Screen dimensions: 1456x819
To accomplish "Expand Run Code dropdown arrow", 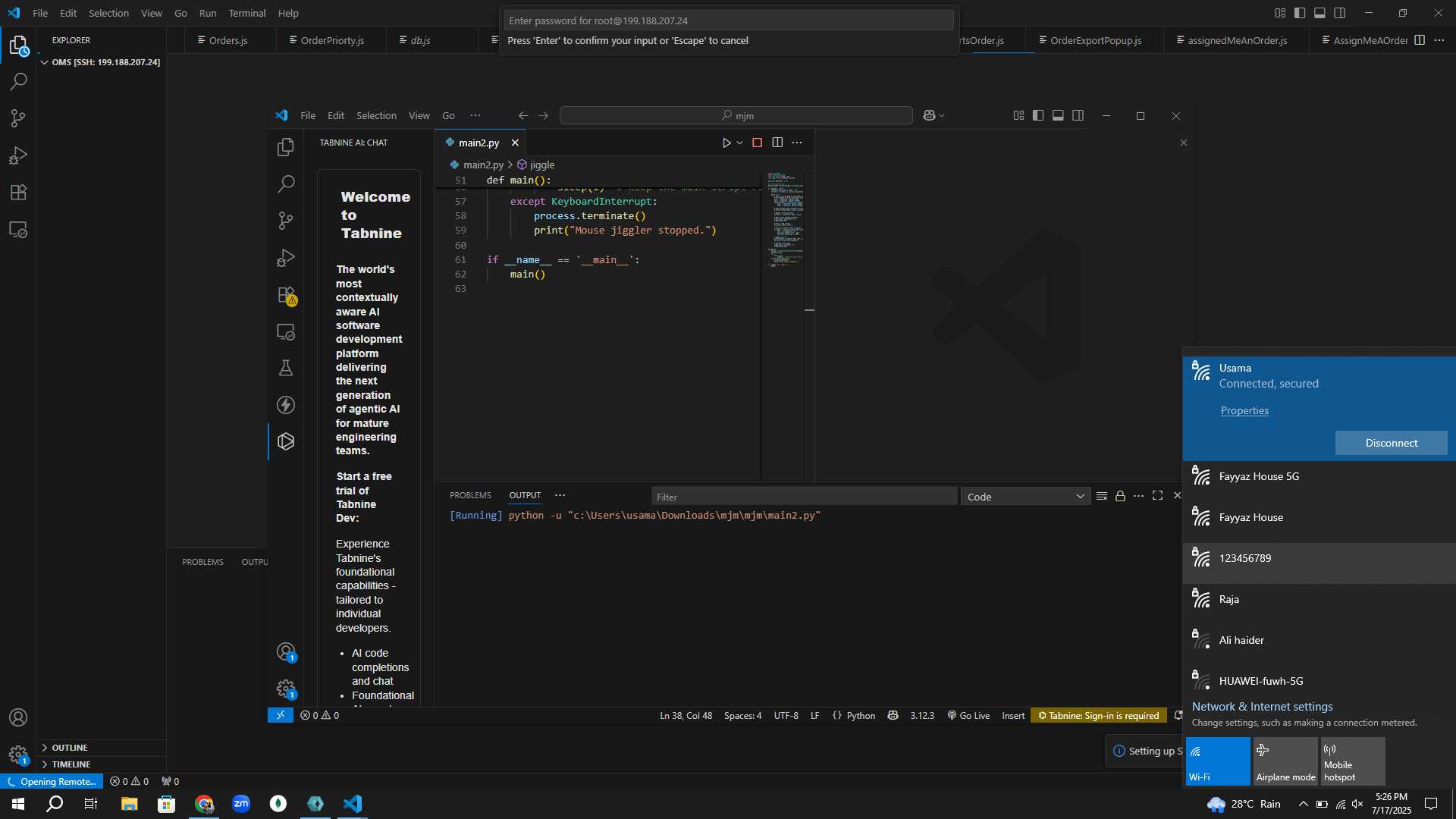I will coord(740,143).
